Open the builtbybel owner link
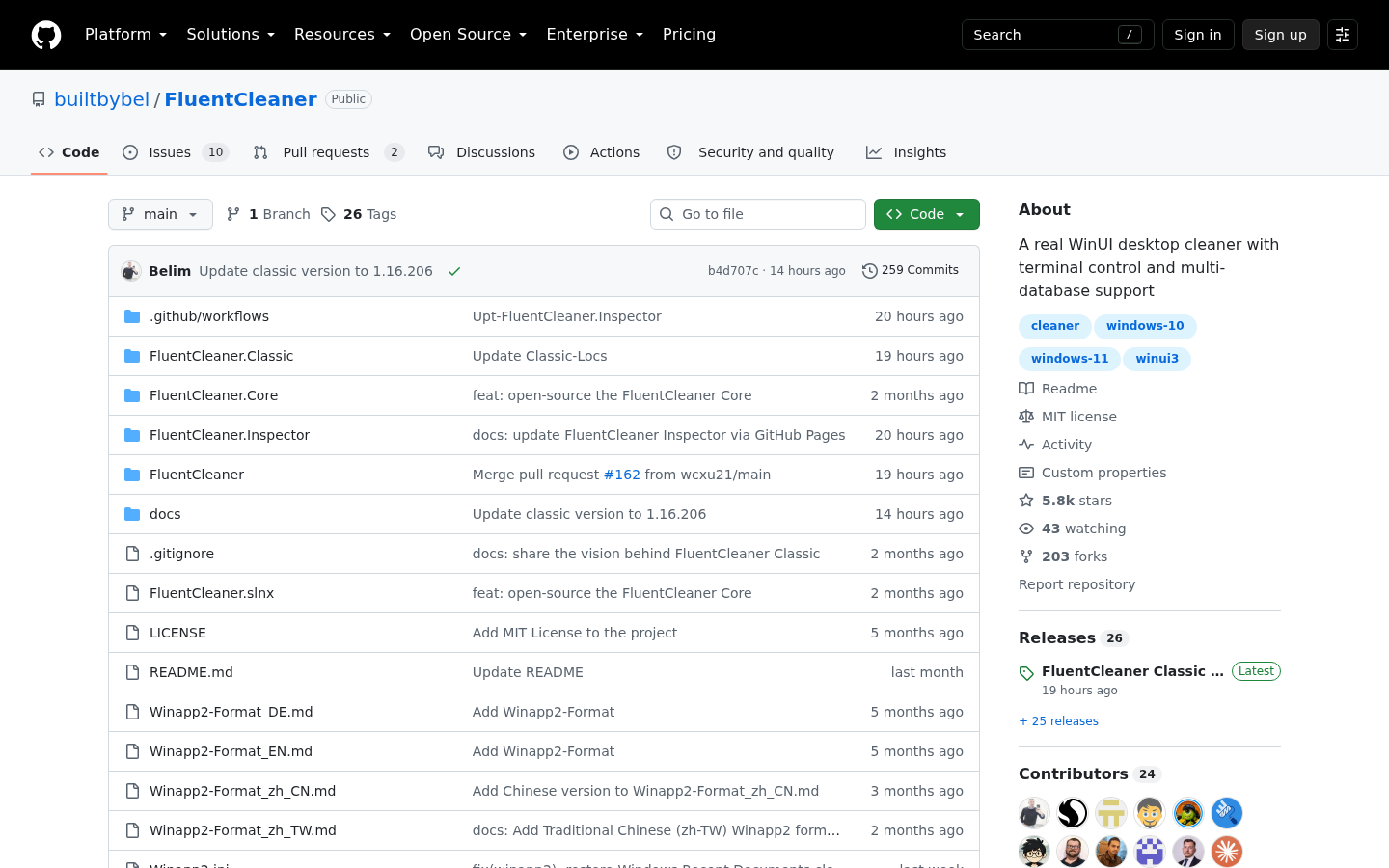The image size is (1389, 868). (x=102, y=99)
